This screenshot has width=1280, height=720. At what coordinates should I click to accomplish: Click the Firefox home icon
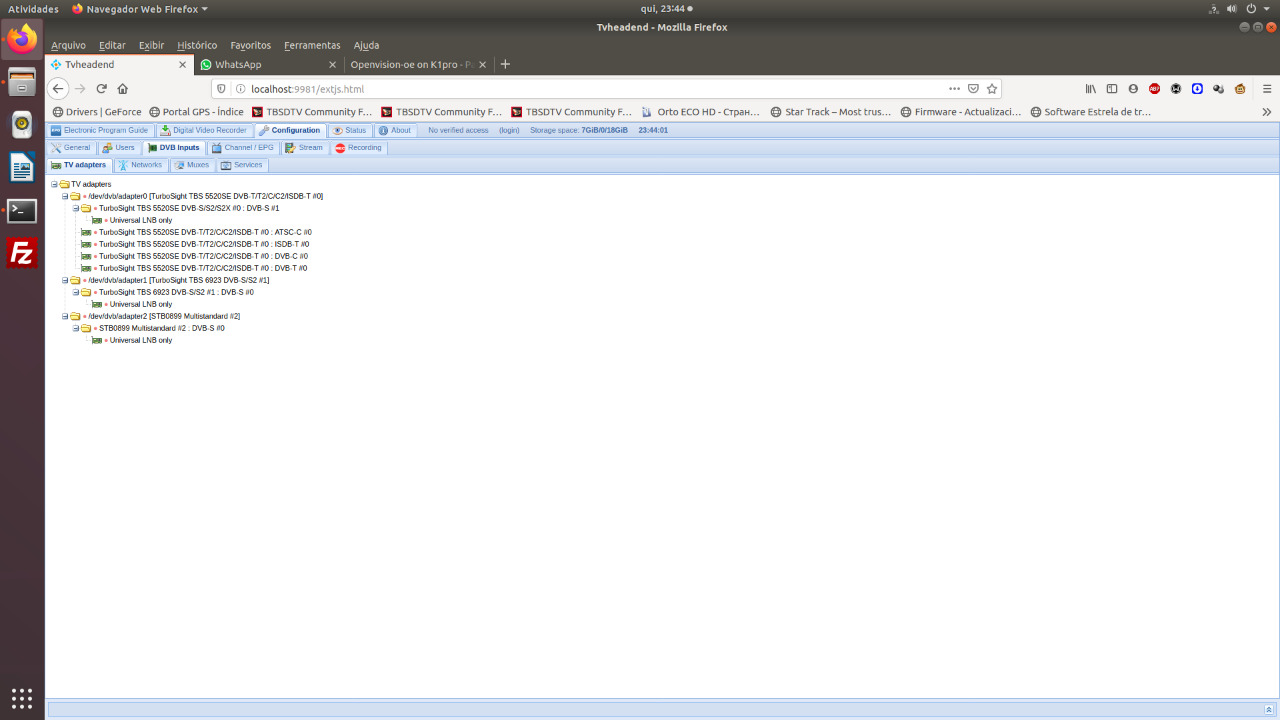tap(123, 89)
